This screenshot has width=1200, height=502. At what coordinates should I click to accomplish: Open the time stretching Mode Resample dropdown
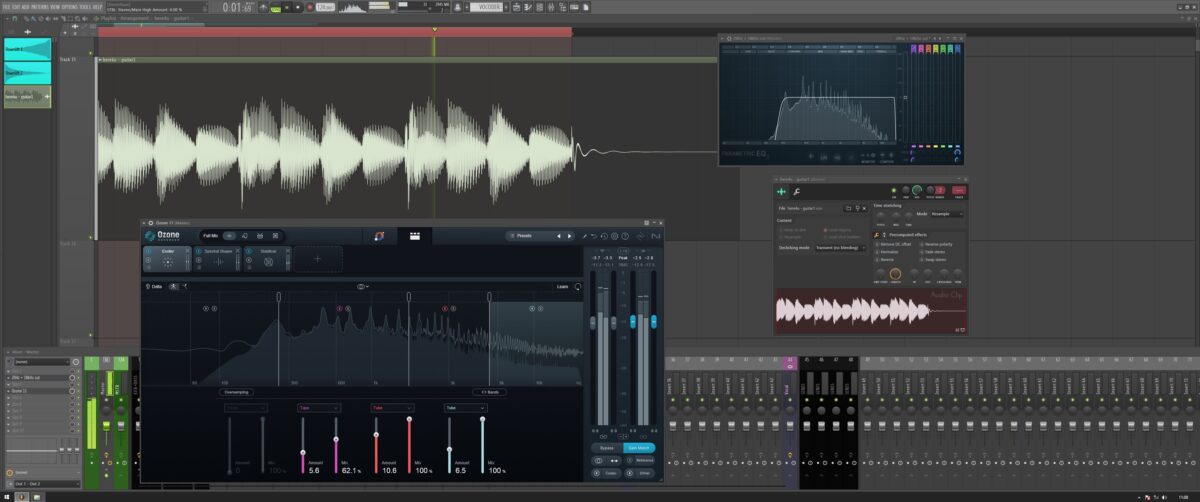tap(947, 214)
